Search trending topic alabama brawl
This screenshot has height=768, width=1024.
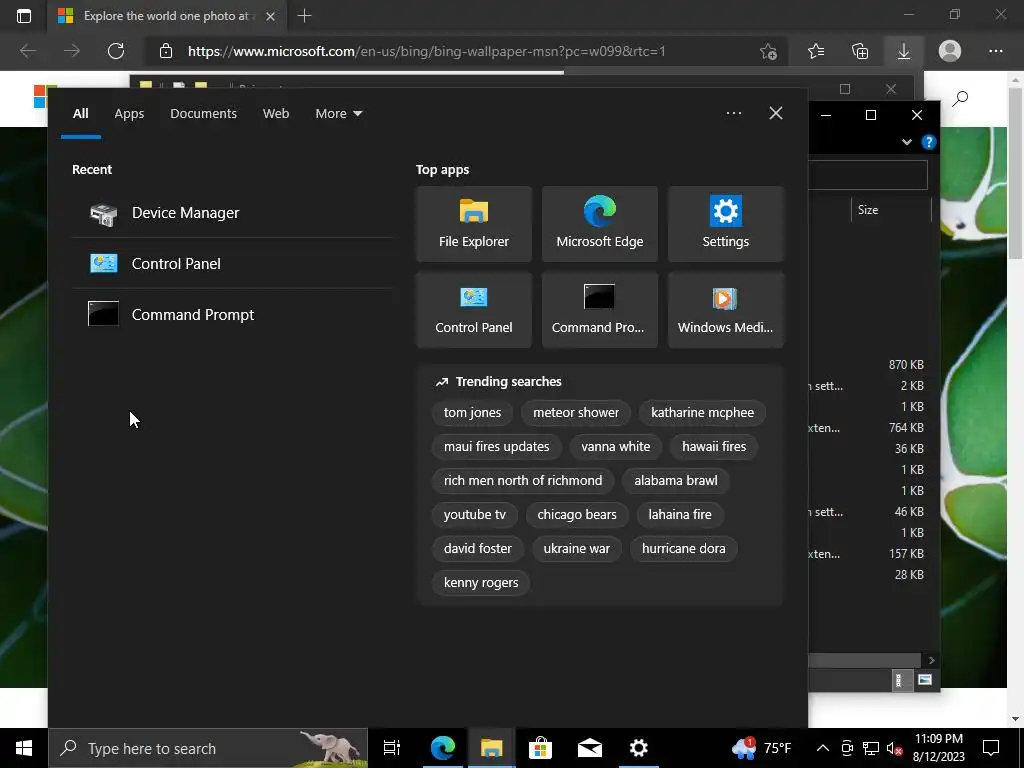(675, 481)
